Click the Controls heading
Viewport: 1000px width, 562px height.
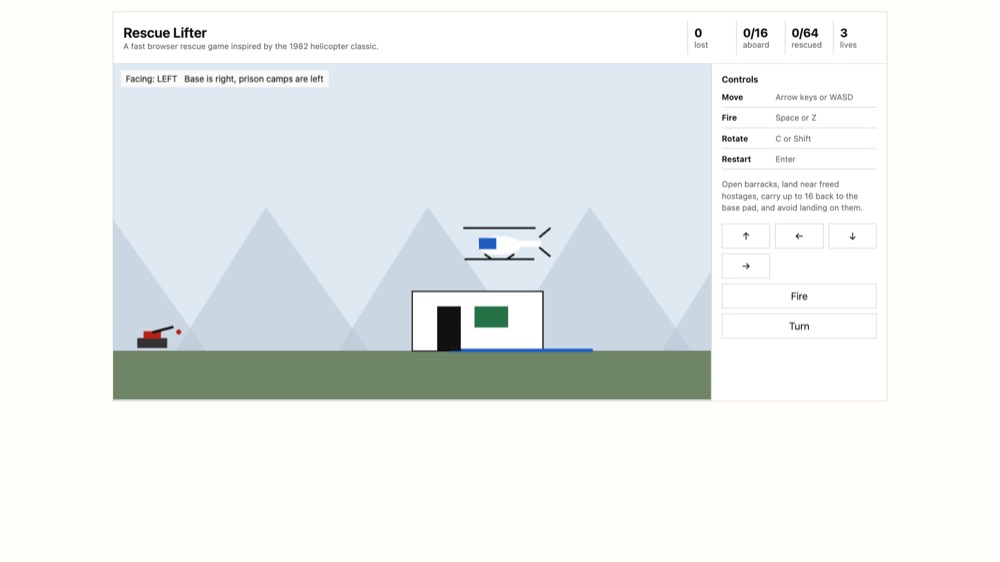740,80
